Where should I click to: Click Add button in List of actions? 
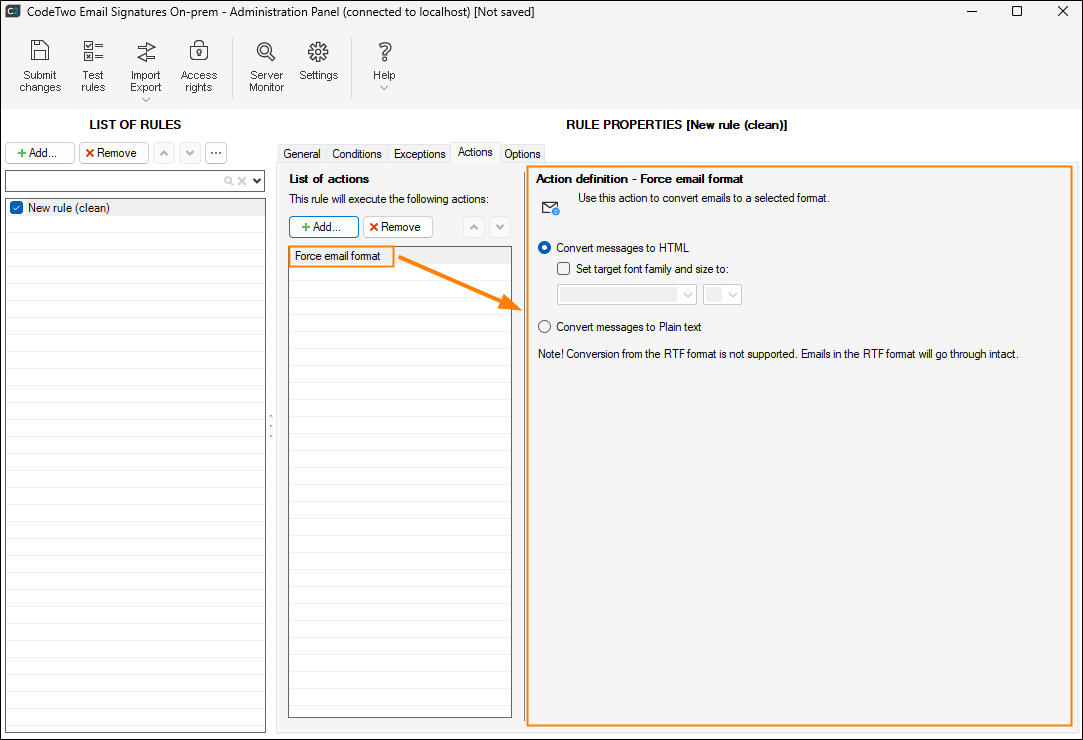point(323,227)
